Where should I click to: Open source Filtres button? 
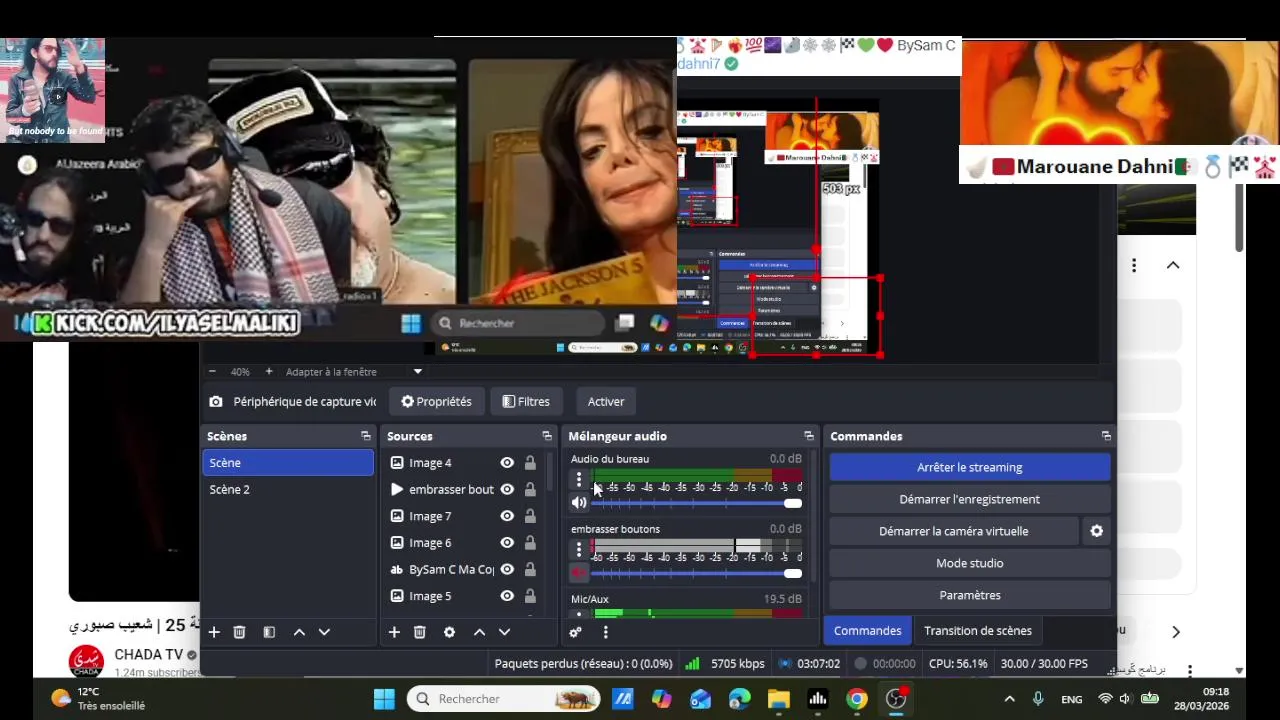pyautogui.click(x=526, y=401)
